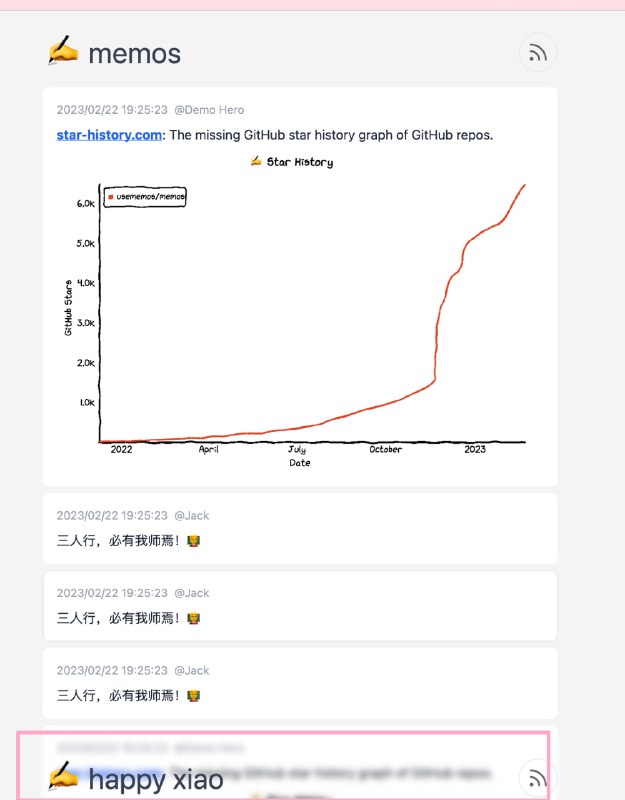This screenshot has height=800, width=625.
Task: Click the trophy emoji in second Jack memo
Action: [194, 618]
